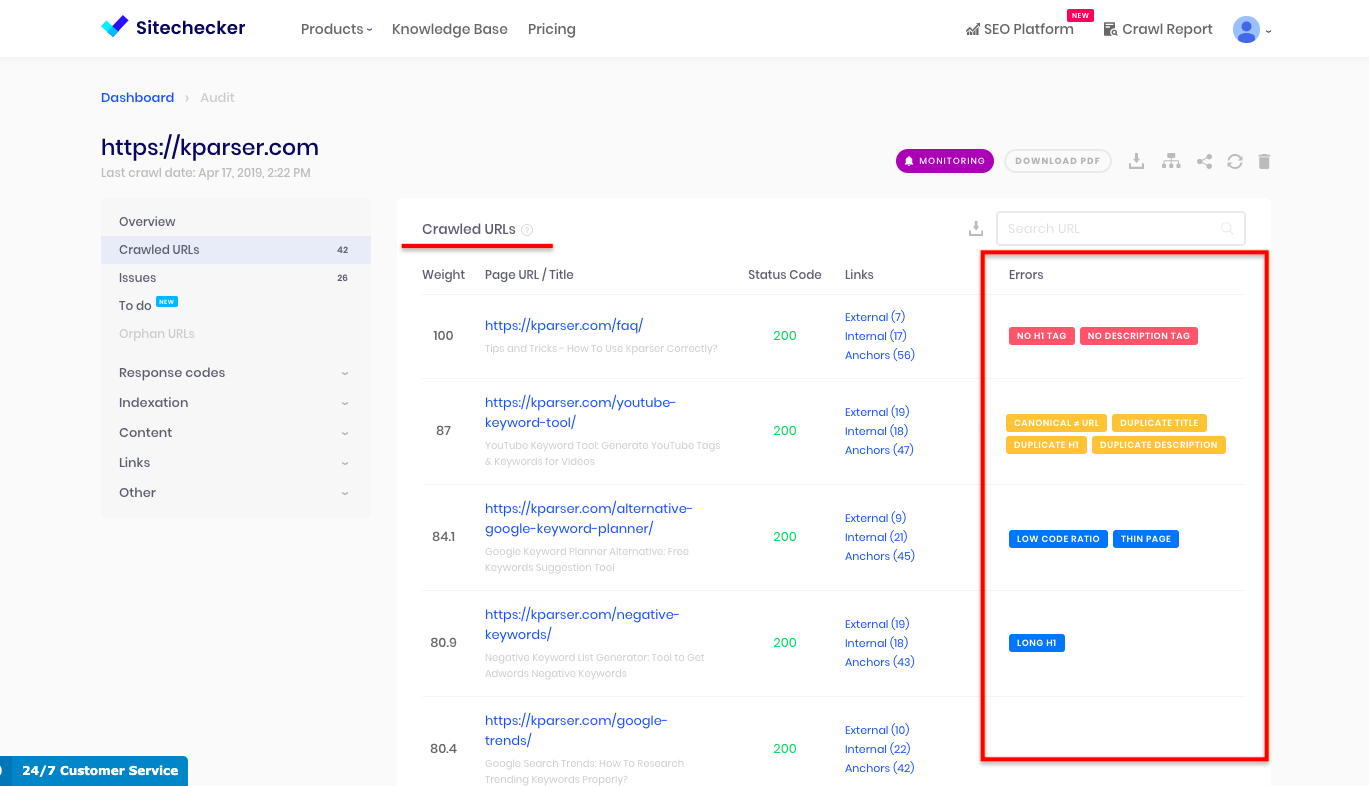1369x786 pixels.
Task: Open the user avatar menu
Action: coord(1252,30)
